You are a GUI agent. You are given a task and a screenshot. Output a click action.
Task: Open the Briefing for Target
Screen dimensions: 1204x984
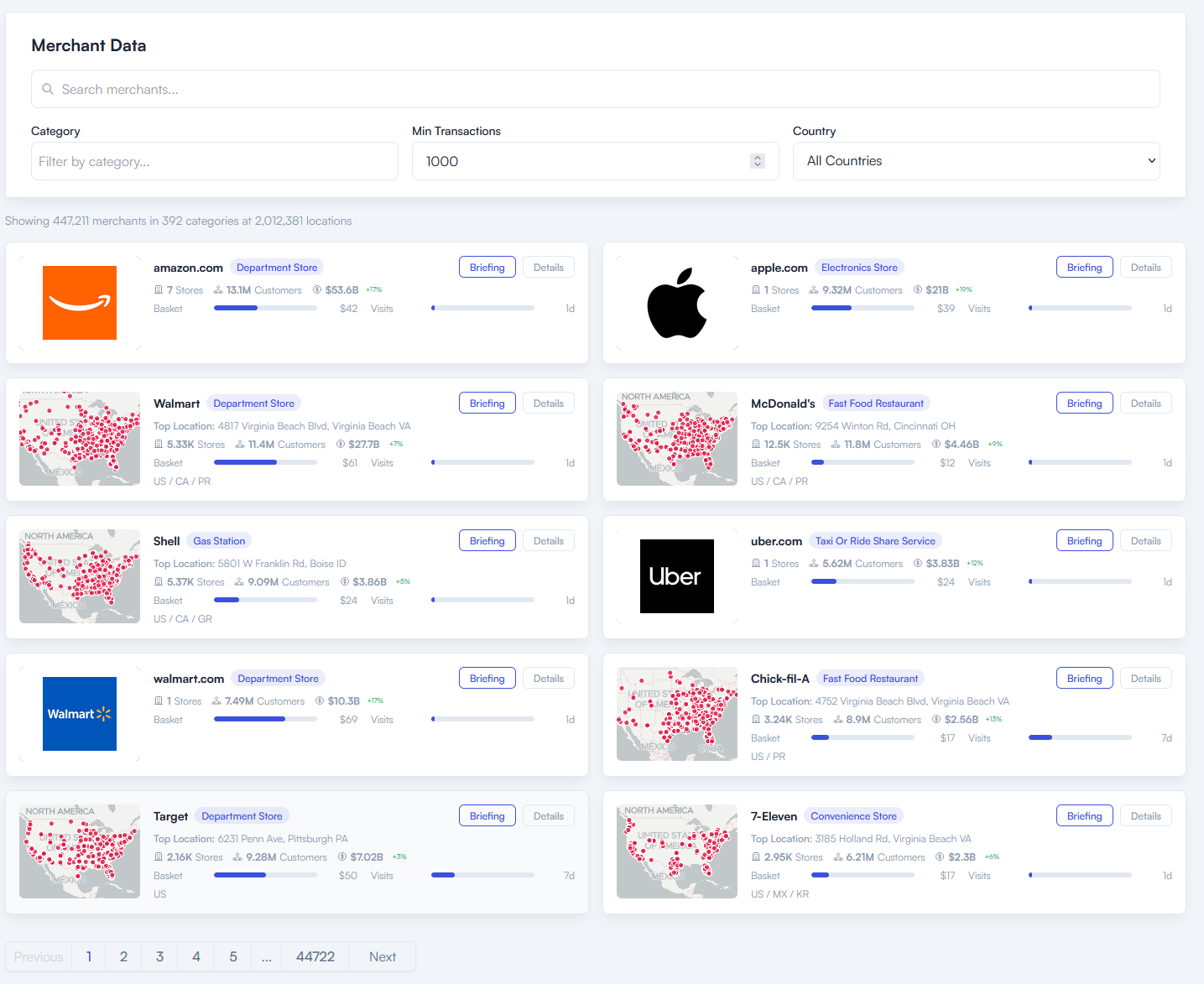[487, 816]
